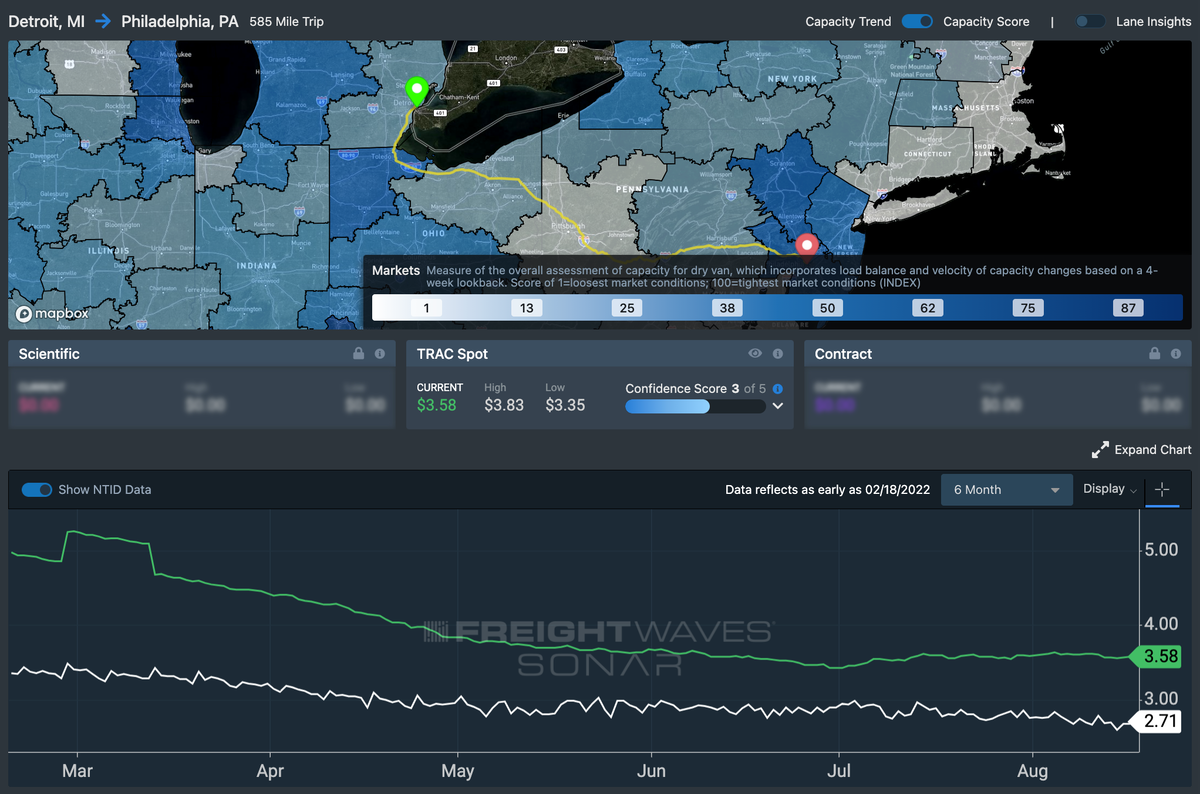Open info icon on Contract panel
The height and width of the screenshot is (794, 1200).
(x=1177, y=354)
